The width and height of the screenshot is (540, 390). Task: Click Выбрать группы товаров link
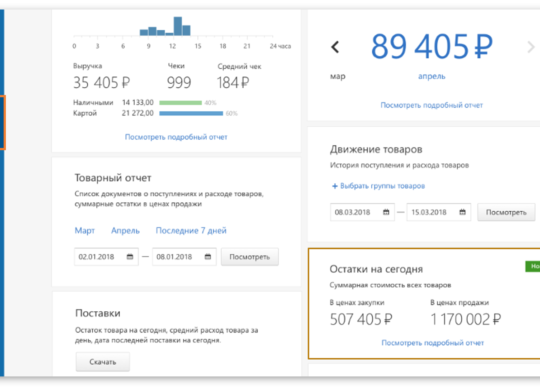[382, 186]
